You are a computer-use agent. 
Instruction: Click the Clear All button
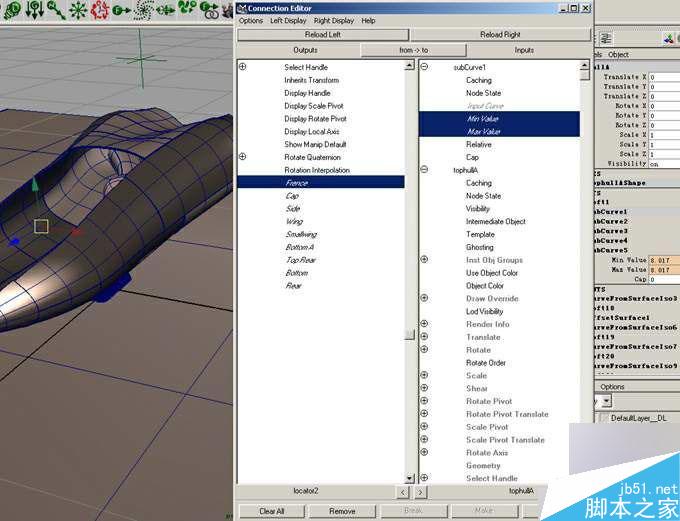pos(271,511)
